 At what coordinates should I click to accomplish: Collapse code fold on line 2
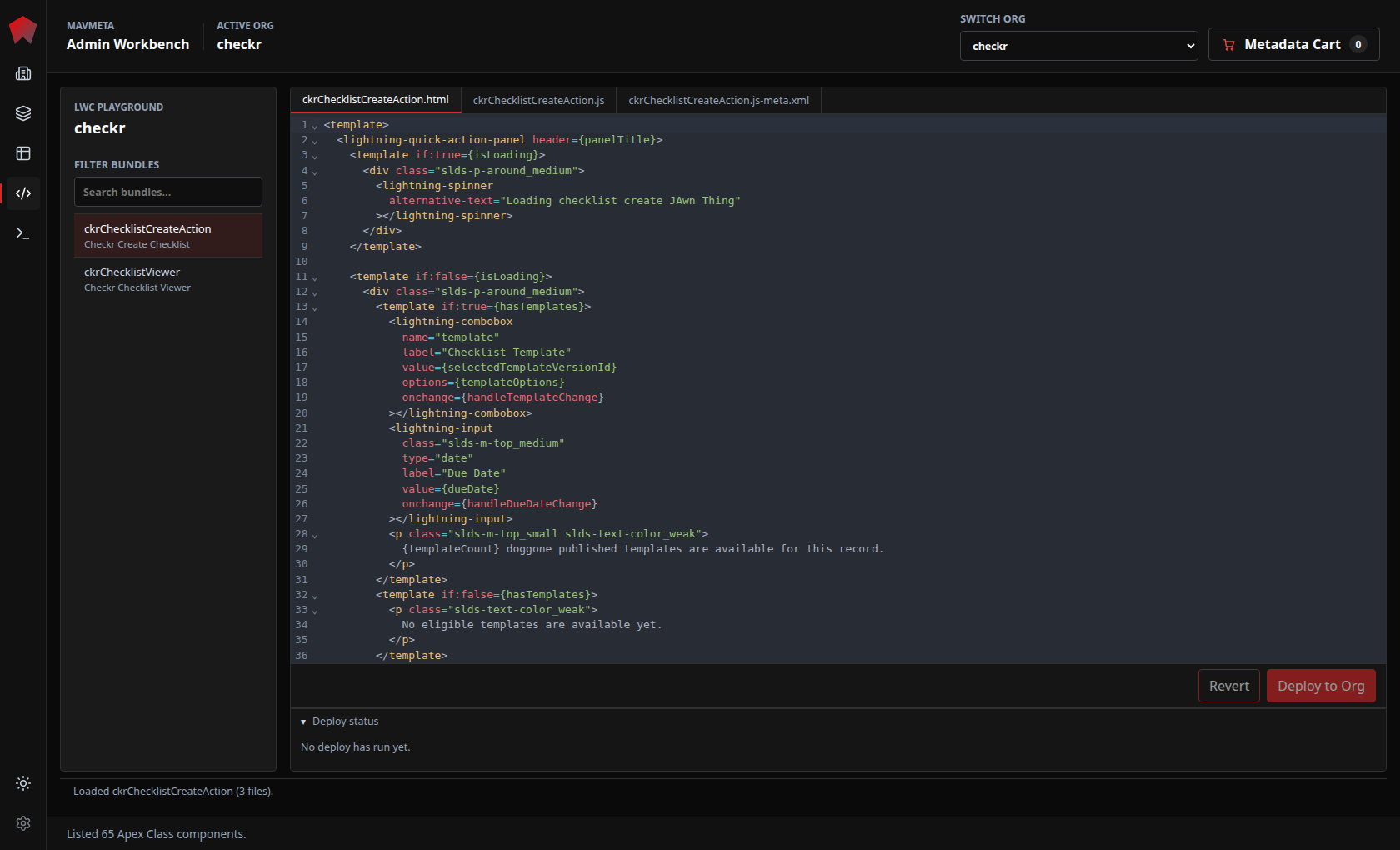315,141
